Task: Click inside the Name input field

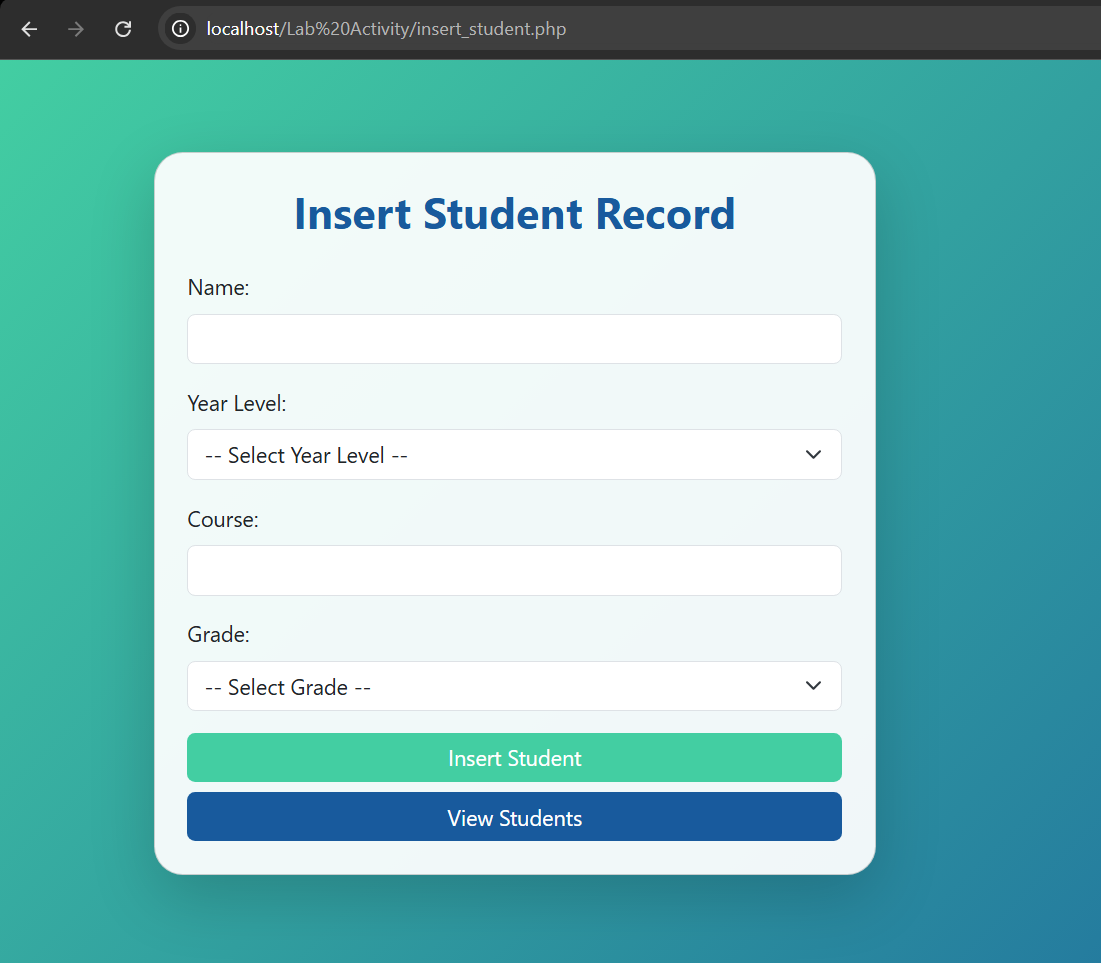Action: pos(514,339)
